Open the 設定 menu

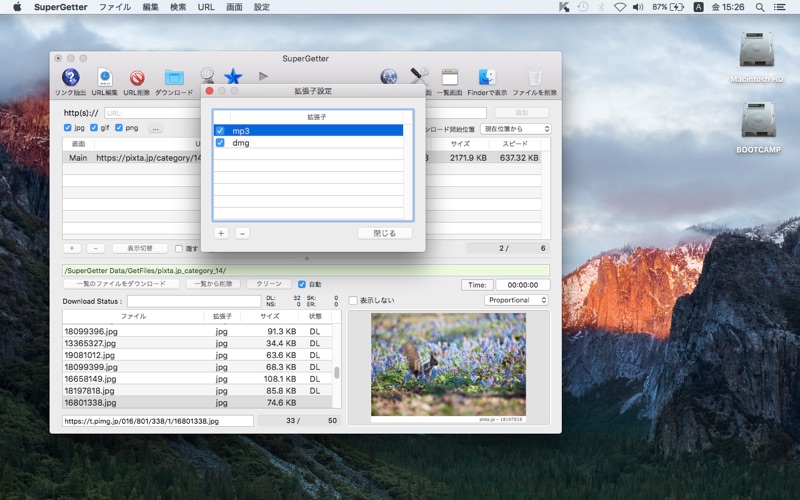262,7
